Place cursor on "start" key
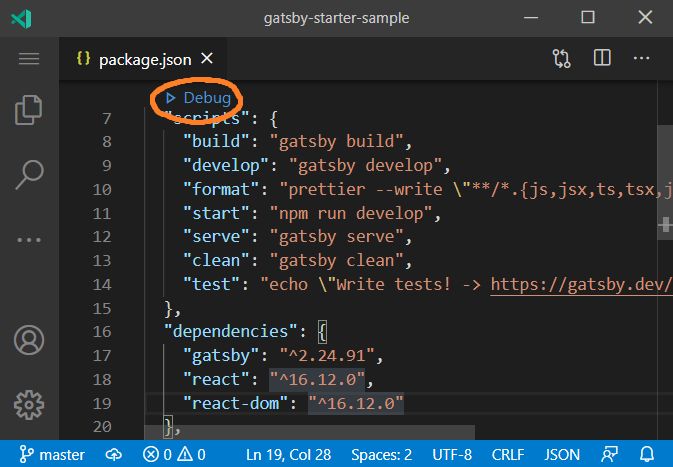Image resolution: width=673 pixels, height=467 pixels. click(216, 213)
